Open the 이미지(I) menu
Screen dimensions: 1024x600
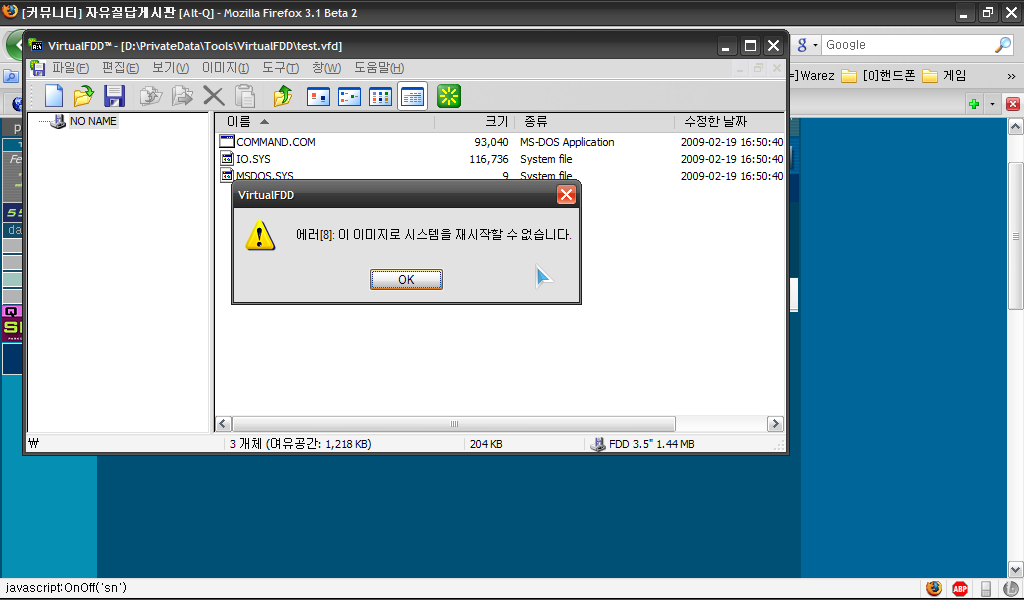click(225, 68)
